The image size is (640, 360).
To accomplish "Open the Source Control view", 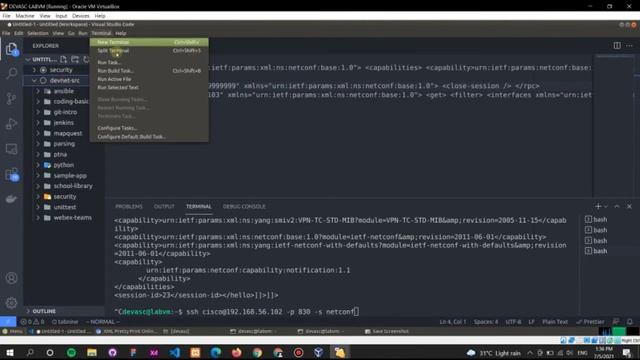I will click(11, 98).
